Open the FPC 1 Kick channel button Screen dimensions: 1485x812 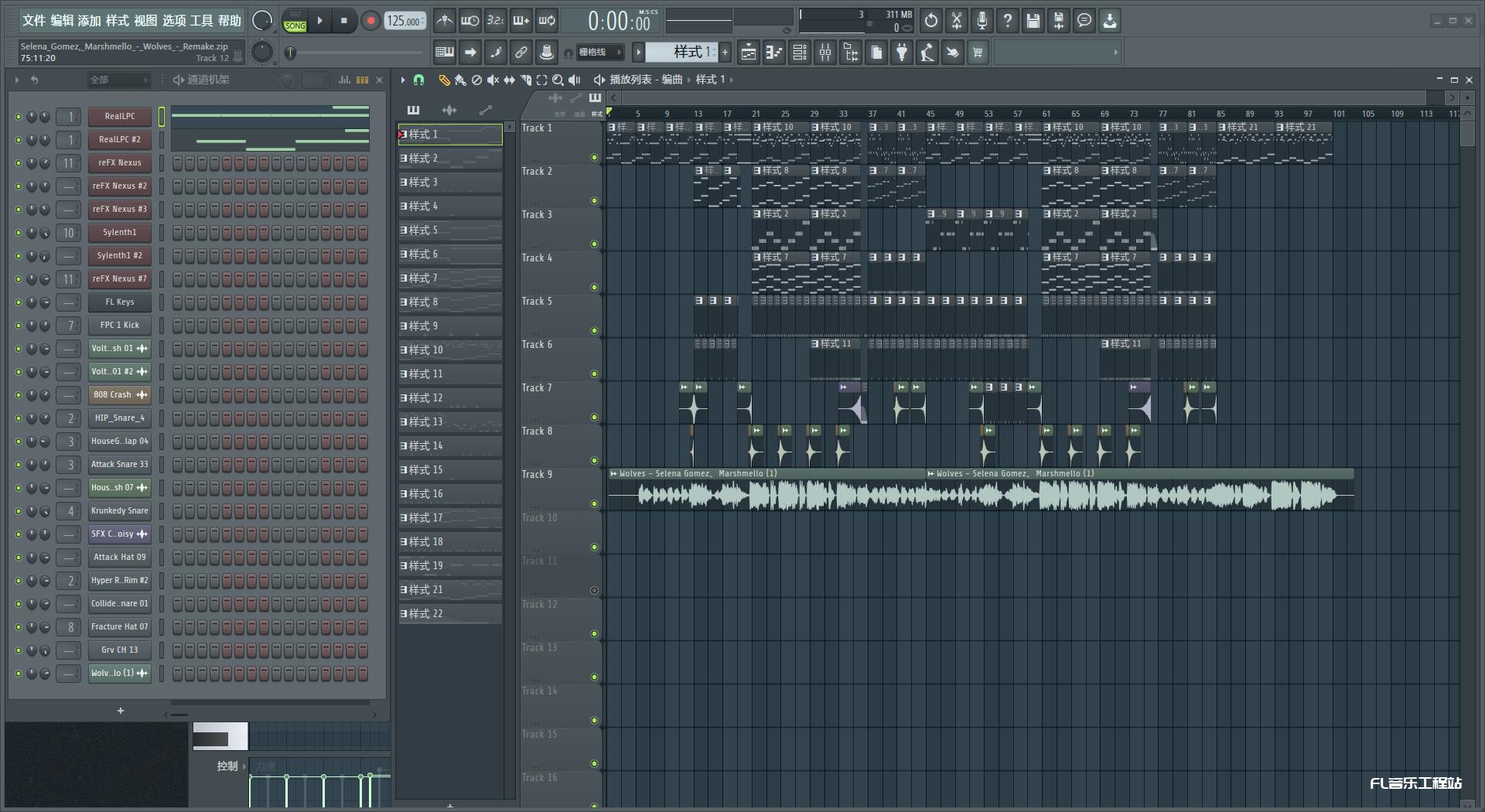(x=119, y=326)
